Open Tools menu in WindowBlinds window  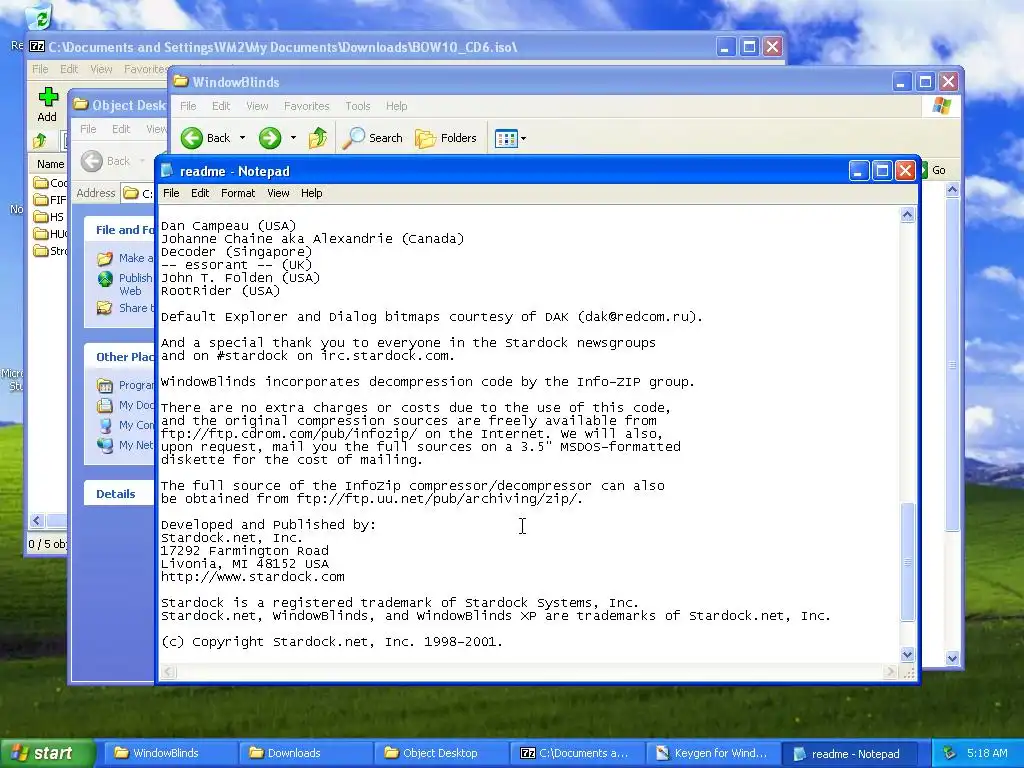coord(358,106)
